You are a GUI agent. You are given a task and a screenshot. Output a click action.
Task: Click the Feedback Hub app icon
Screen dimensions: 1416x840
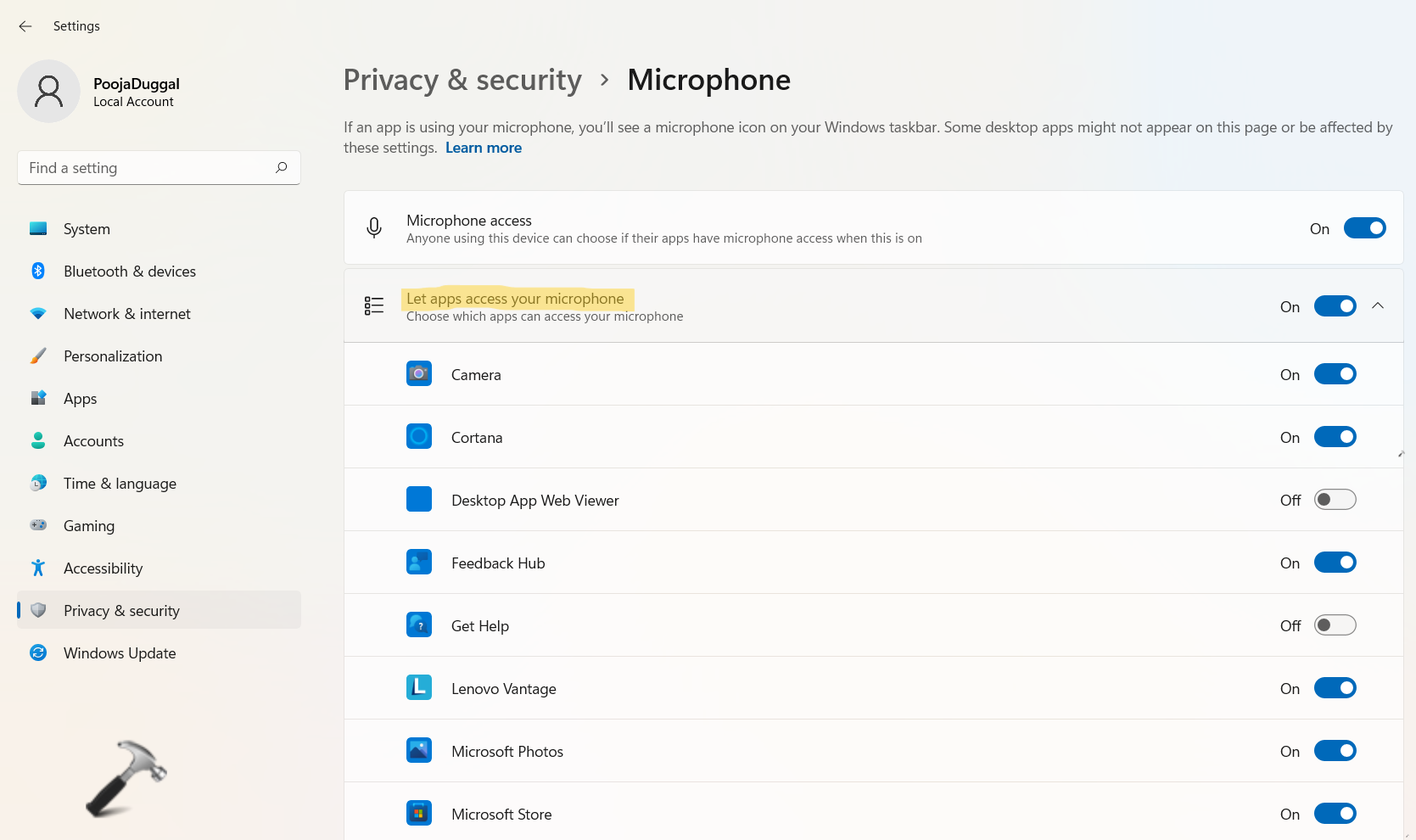pos(419,563)
